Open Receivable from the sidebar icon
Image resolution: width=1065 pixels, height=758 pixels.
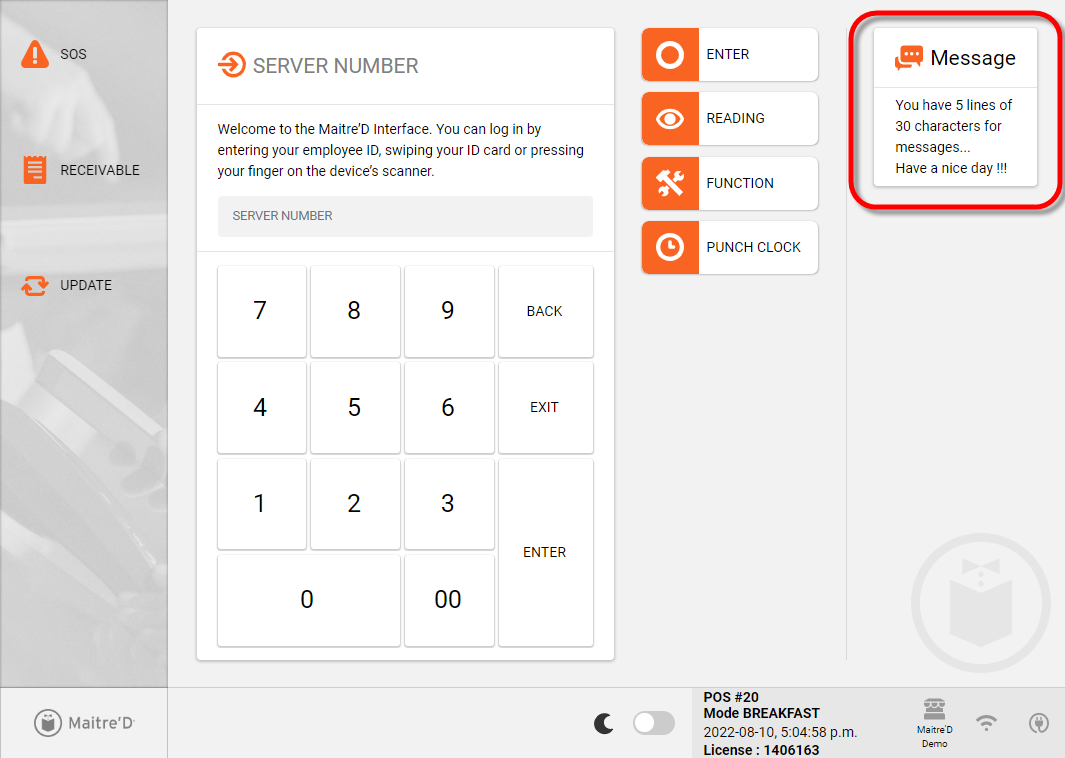point(35,170)
